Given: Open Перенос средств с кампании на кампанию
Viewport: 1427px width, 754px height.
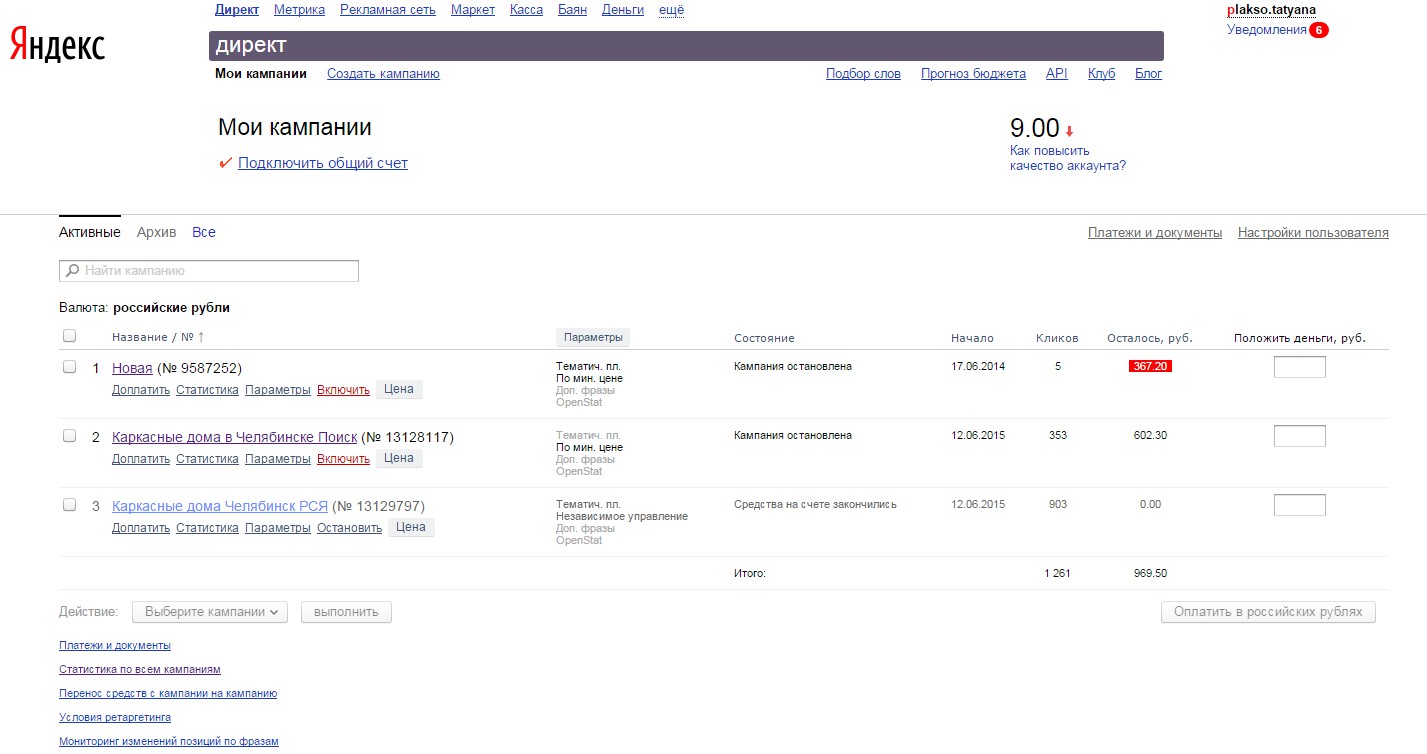Looking at the screenshot, I should [168, 694].
